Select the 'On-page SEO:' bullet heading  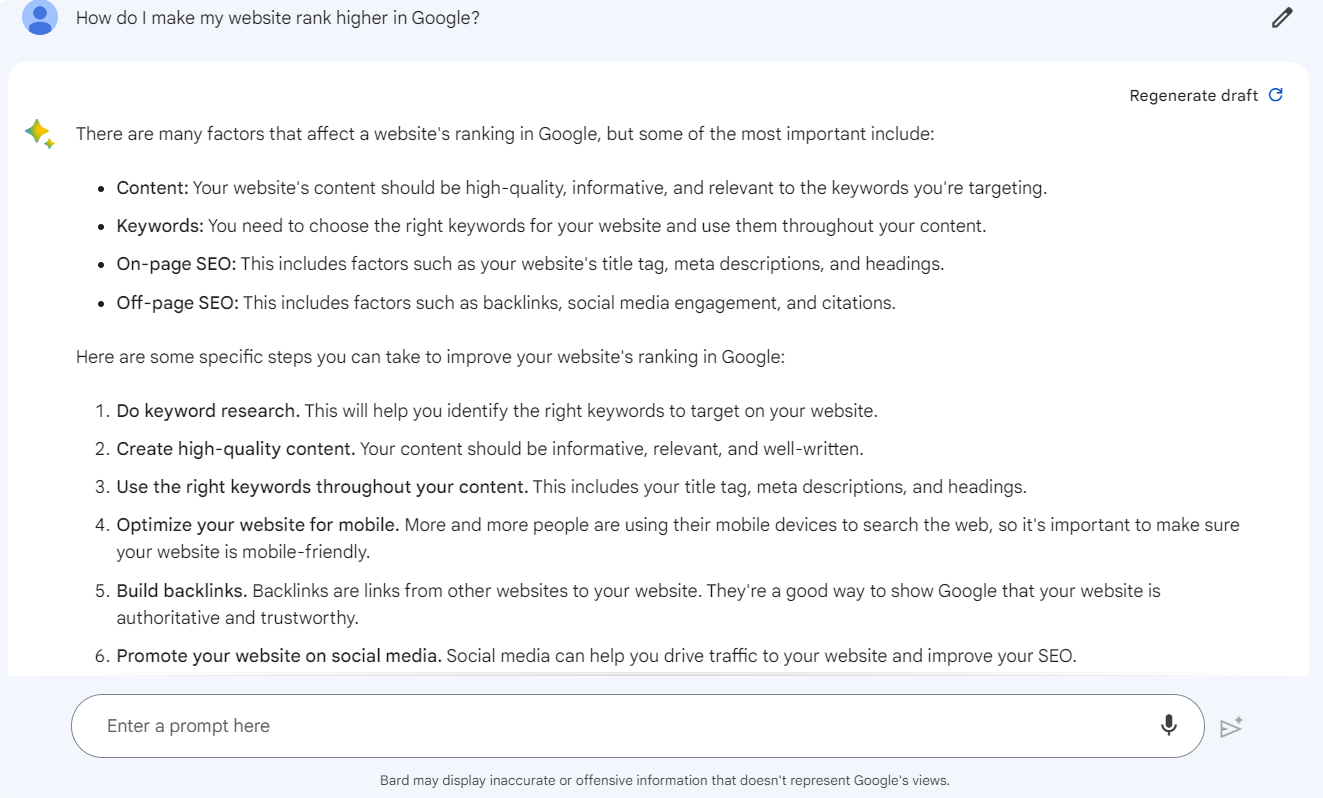[176, 264]
